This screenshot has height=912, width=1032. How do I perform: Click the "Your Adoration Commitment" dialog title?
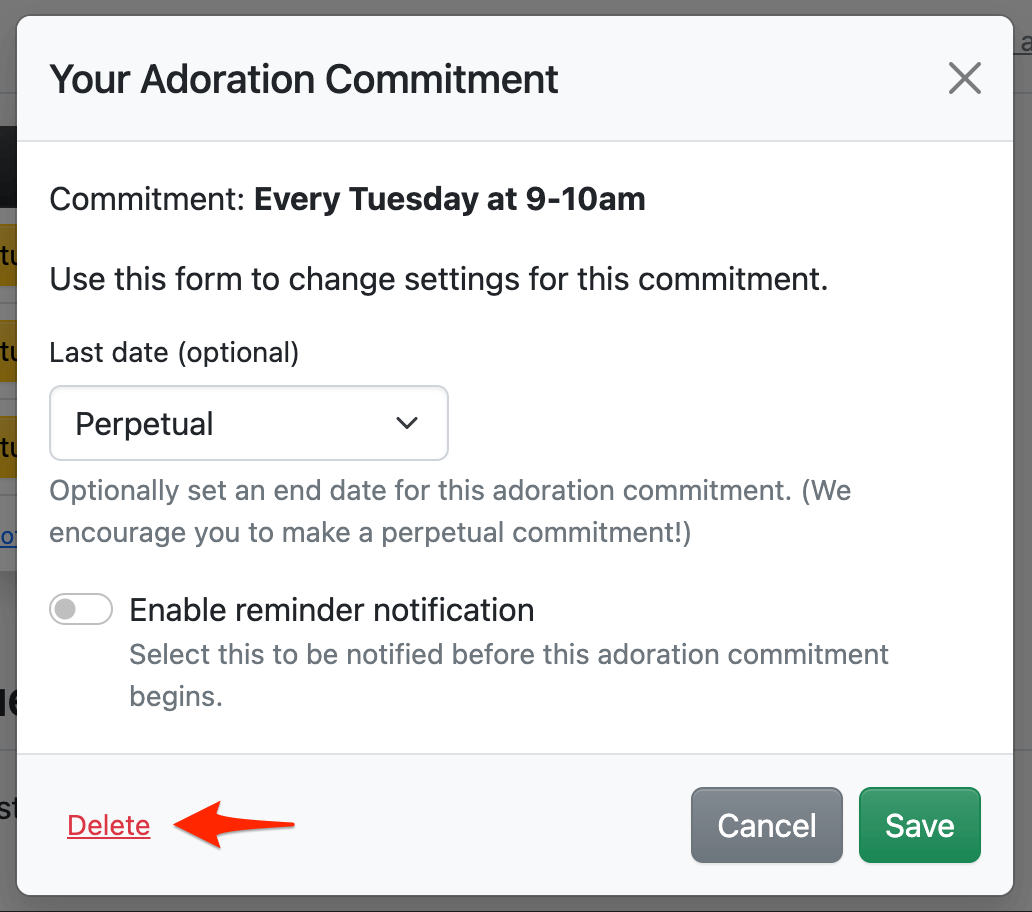point(304,78)
